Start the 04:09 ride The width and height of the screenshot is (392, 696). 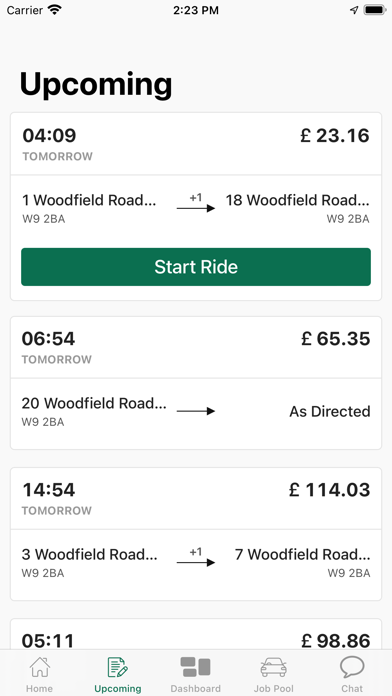(x=196, y=267)
